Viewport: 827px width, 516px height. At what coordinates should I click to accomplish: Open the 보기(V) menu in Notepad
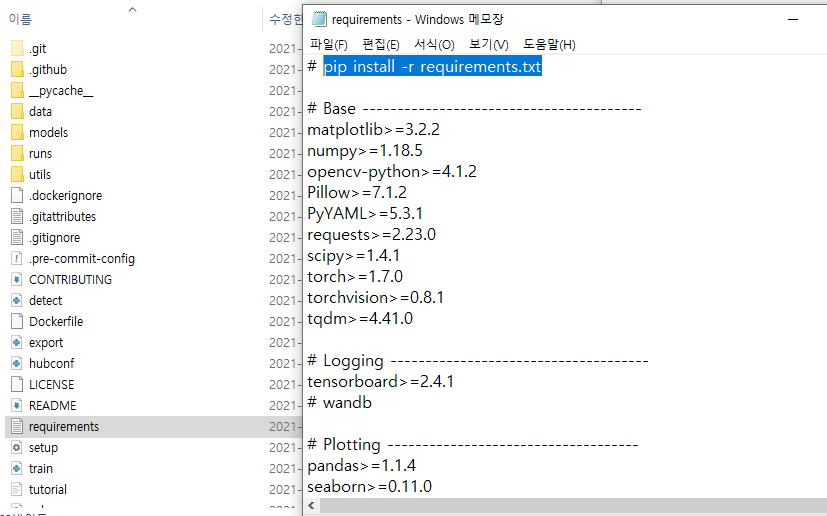(x=489, y=45)
